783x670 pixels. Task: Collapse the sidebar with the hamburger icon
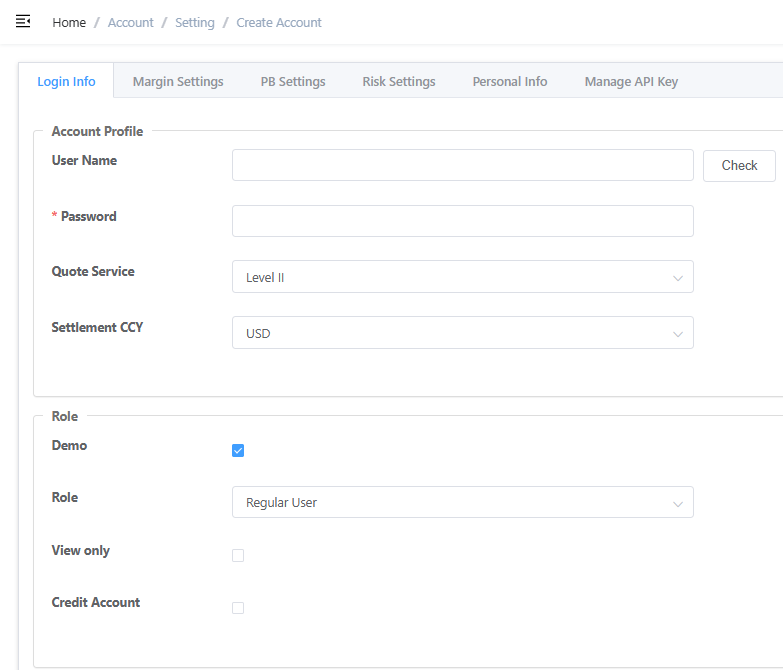(x=23, y=21)
